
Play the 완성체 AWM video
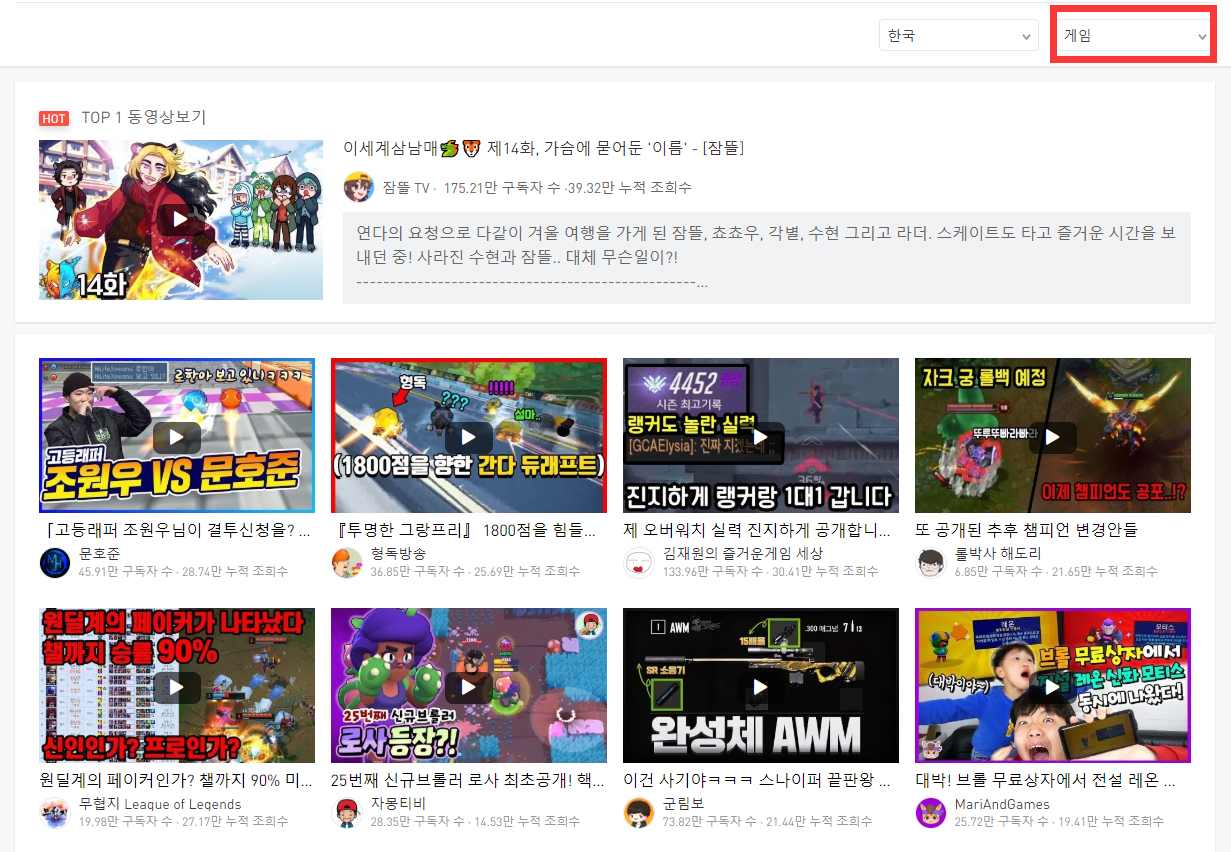point(761,686)
